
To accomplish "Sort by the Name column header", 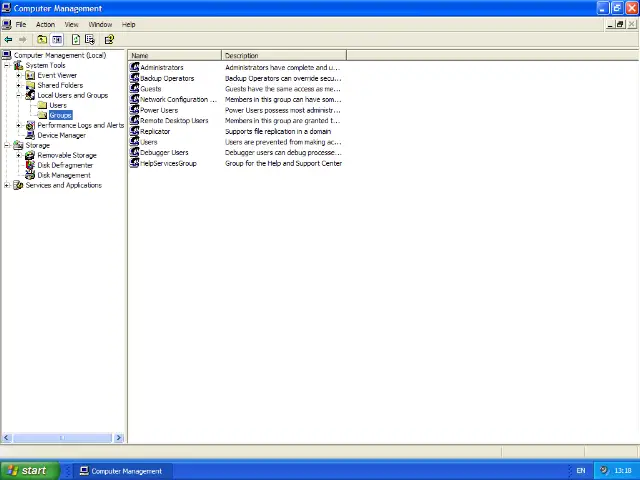I will click(175, 55).
